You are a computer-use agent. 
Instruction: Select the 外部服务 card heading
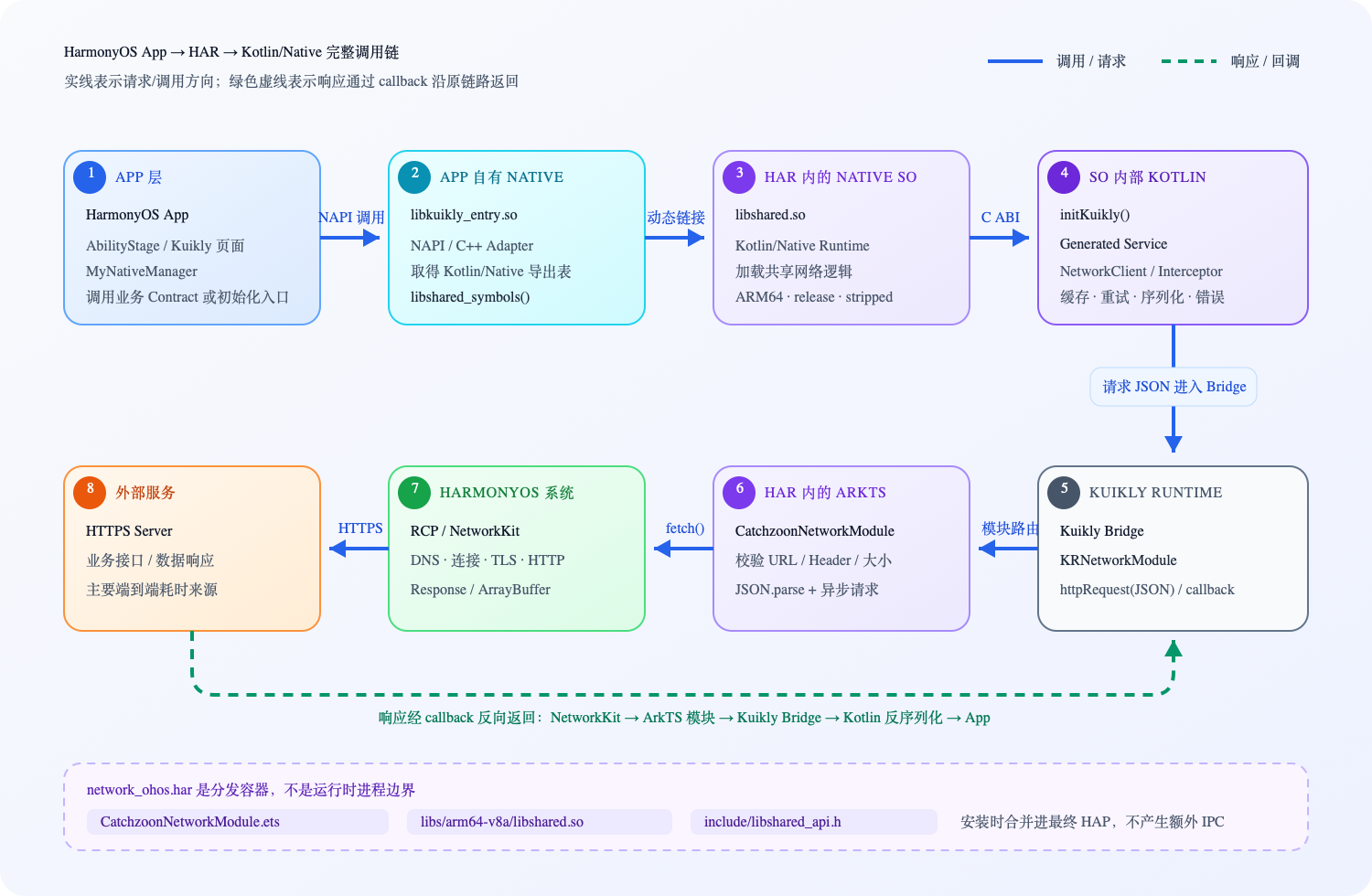pos(145,493)
